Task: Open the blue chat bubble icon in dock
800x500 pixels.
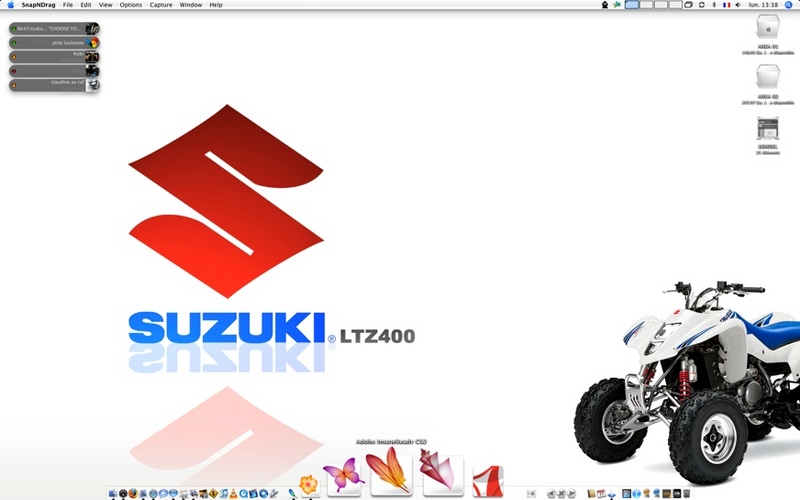Action: click(x=163, y=493)
